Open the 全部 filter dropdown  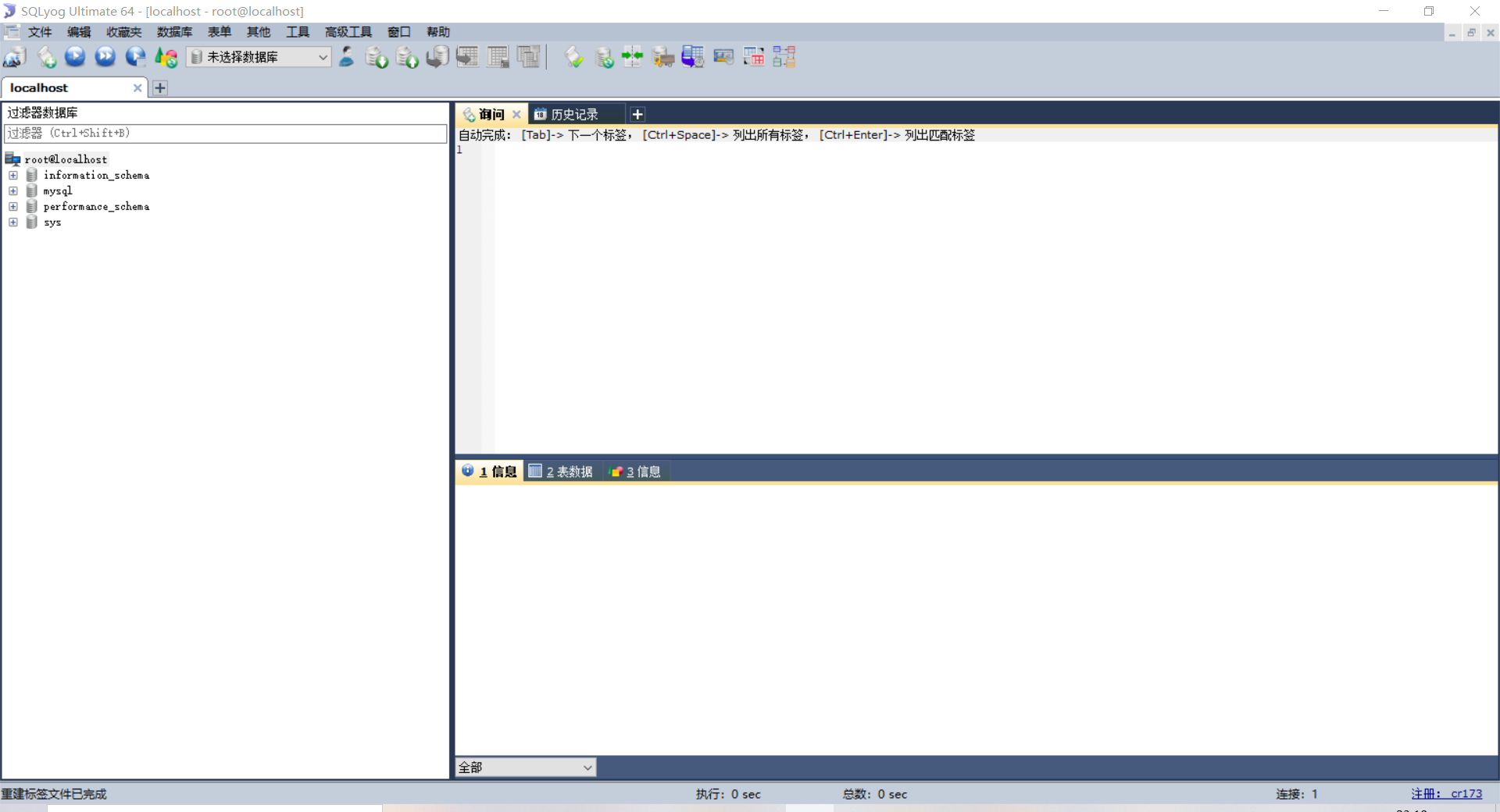click(x=526, y=767)
